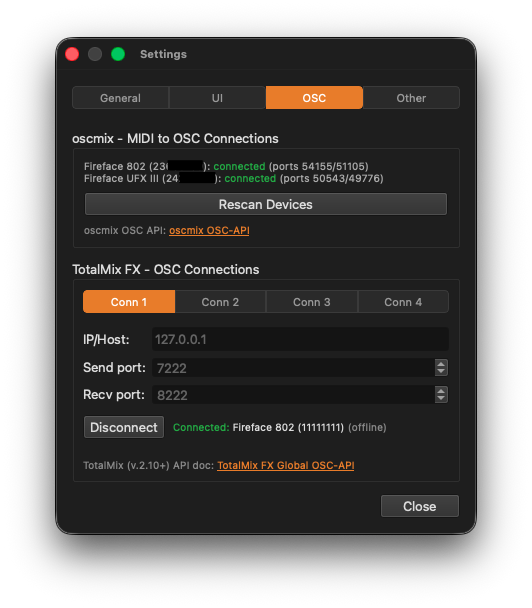532x608 pixels.
Task: Focus the Recv port field
Action: (x=294, y=395)
